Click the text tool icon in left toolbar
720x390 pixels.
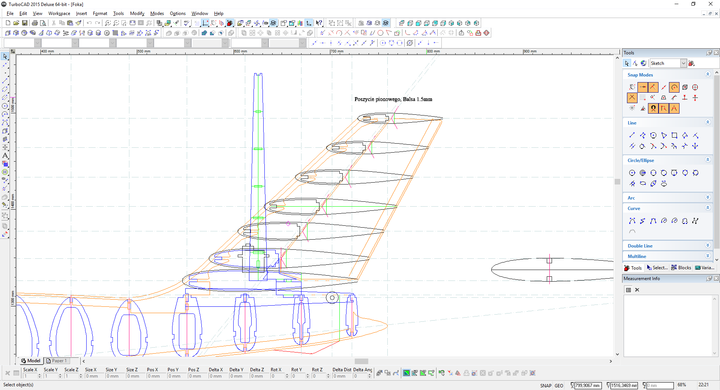click(x=5, y=156)
